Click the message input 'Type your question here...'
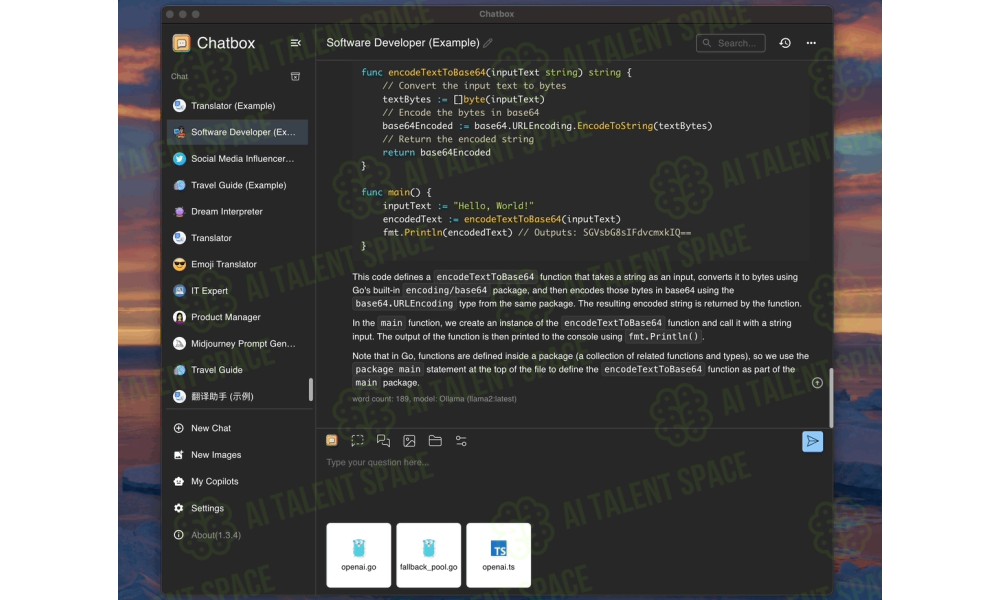1000x600 pixels. [378, 462]
